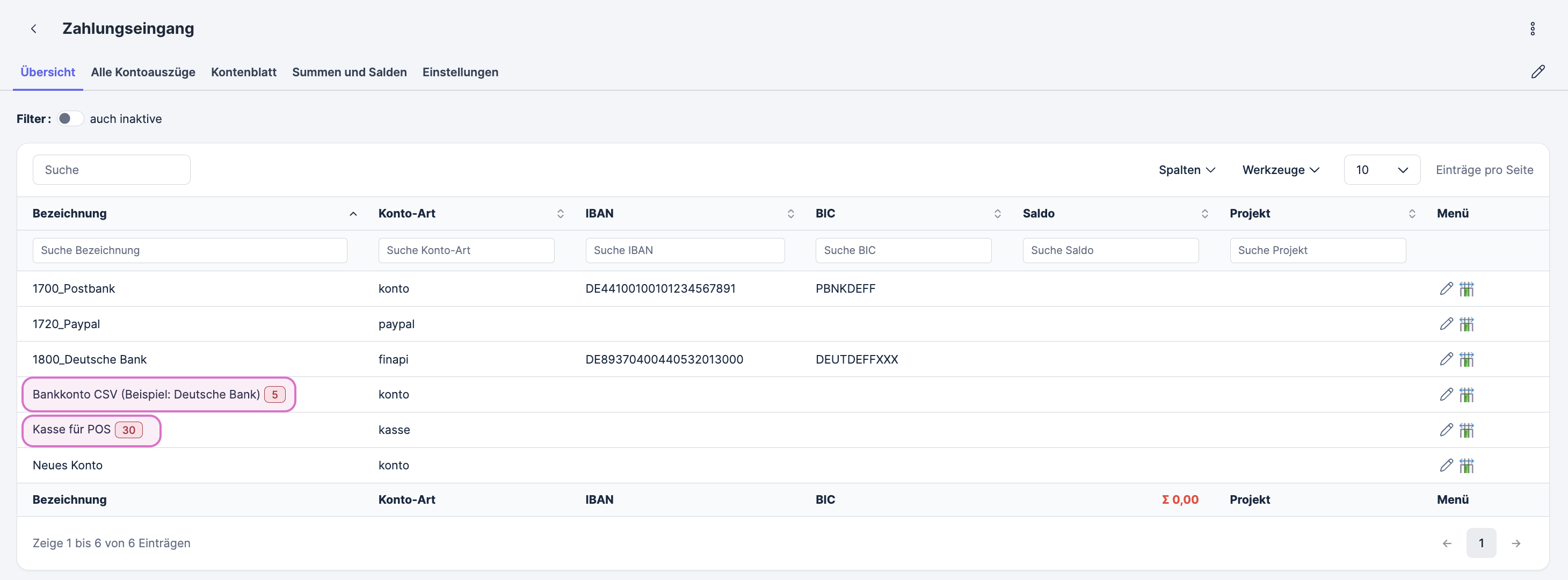Screen dimensions: 1568x580
Task: Click the back arrow next to Zahlungseingang
Action: pos(33,28)
